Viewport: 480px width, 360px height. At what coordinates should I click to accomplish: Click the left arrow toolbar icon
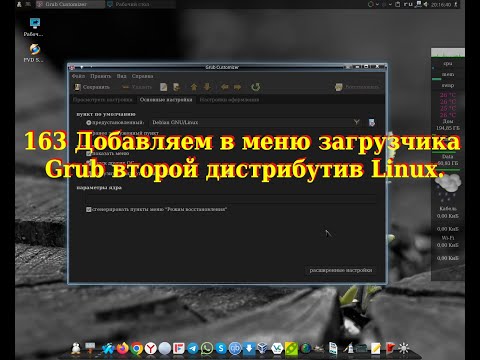tap(224, 87)
